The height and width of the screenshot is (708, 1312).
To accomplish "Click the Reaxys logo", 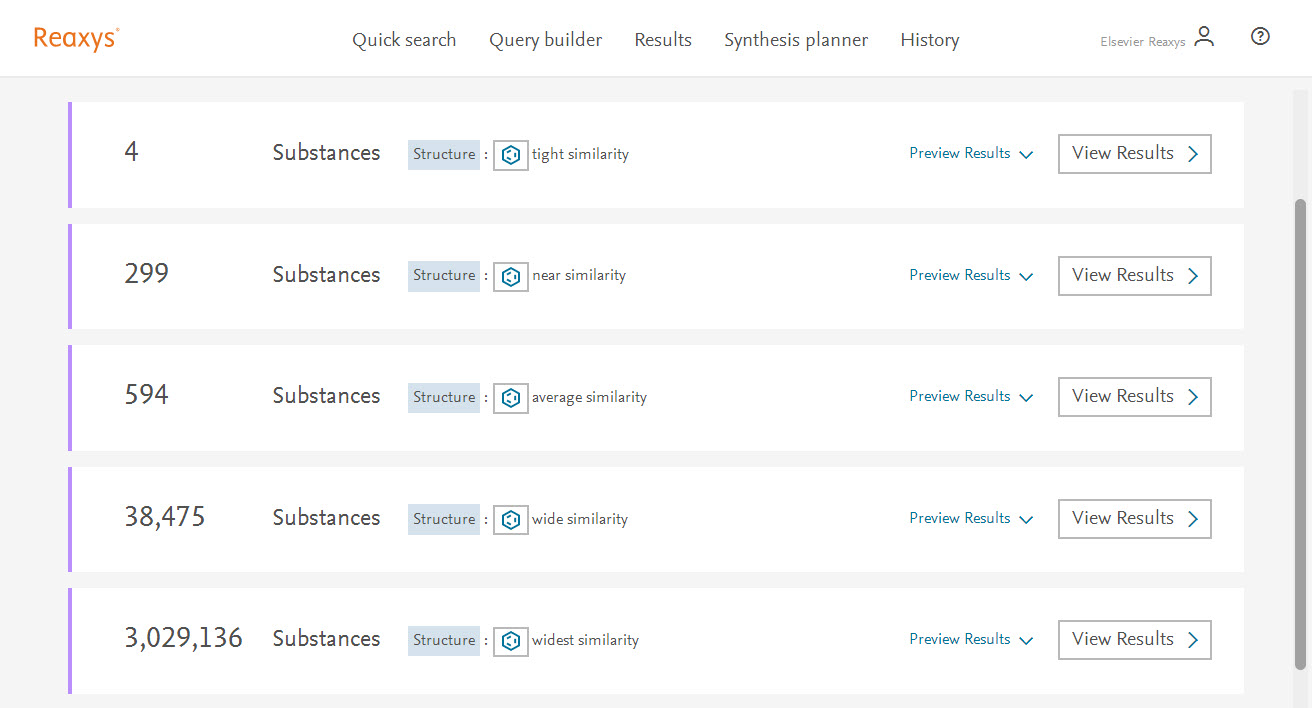I will pyautogui.click(x=76, y=39).
